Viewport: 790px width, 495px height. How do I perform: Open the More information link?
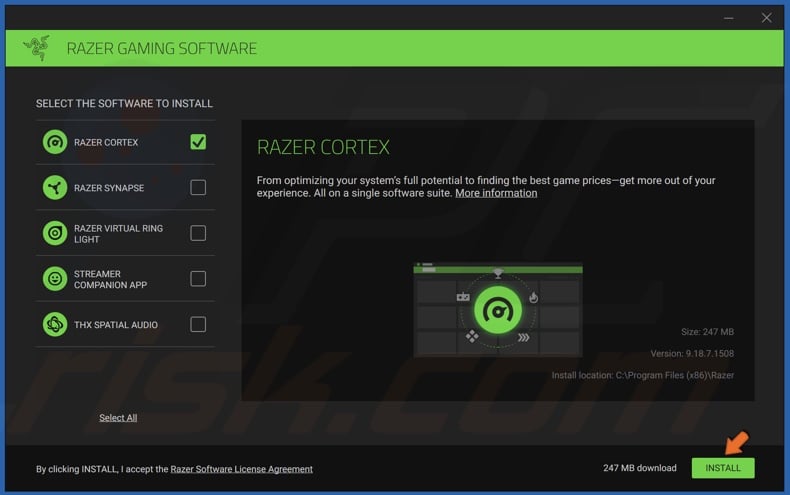click(496, 193)
